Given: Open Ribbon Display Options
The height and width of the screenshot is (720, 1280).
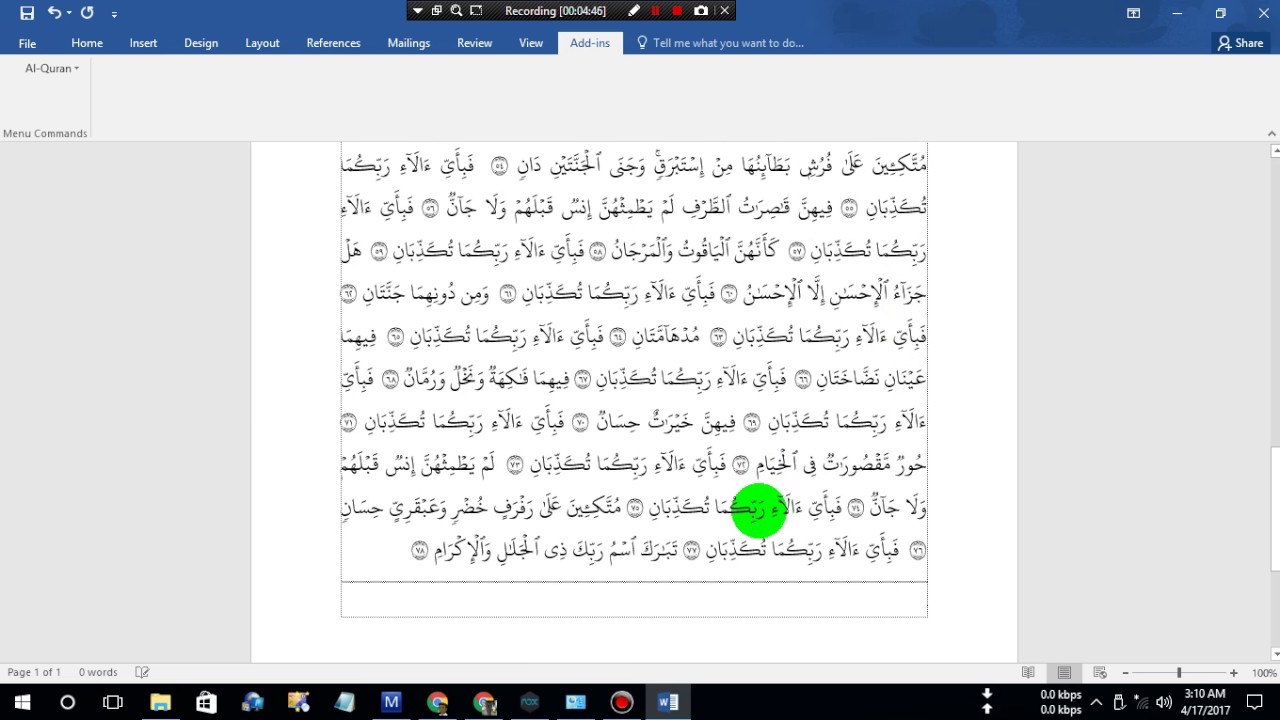Looking at the screenshot, I should tap(1133, 13).
